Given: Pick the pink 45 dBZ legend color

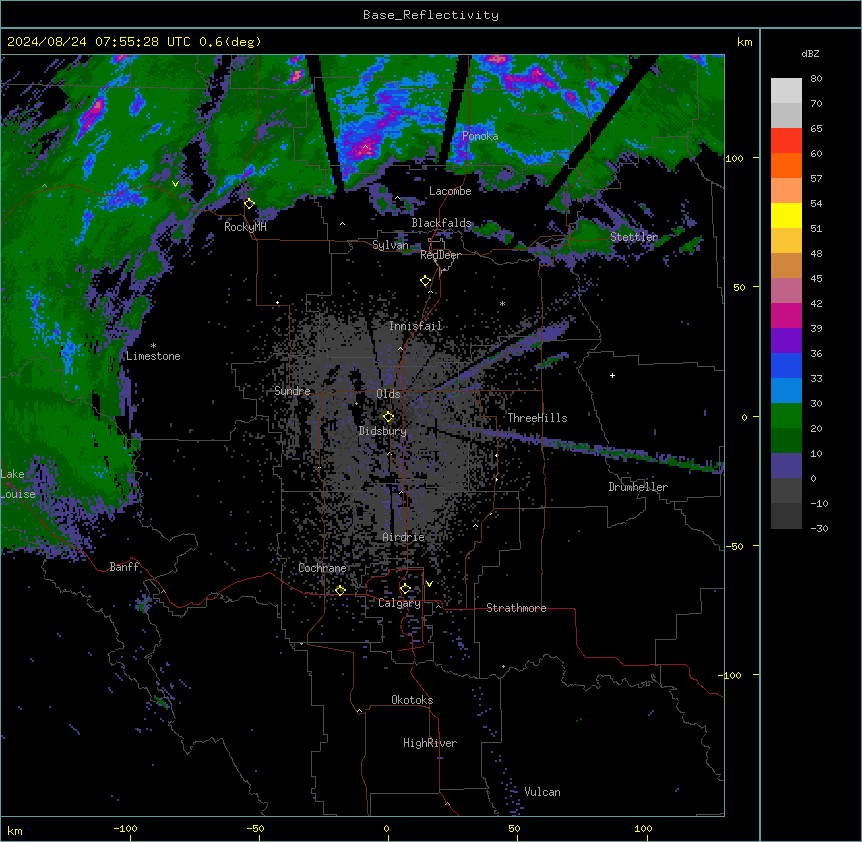Looking at the screenshot, I should tap(786, 290).
